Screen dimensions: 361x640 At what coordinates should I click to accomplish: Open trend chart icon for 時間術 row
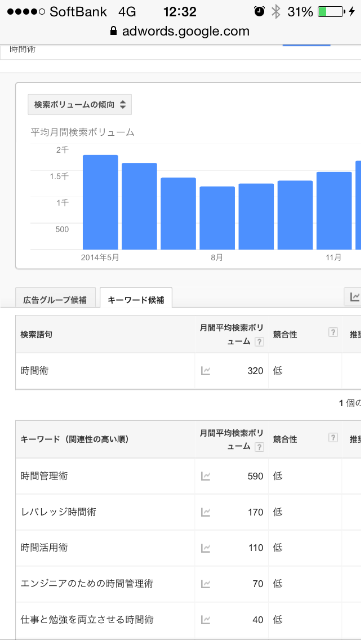[x=205, y=371]
